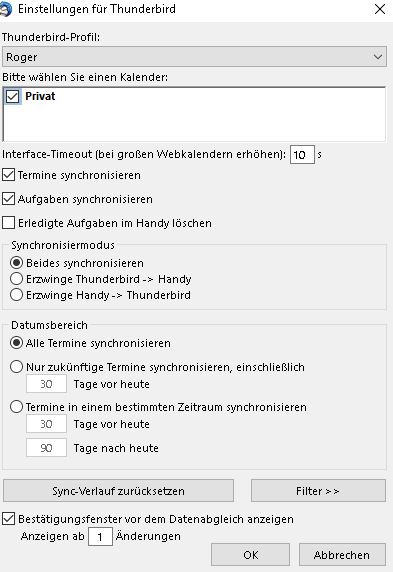Toggle Termine synchronisieren checkbox
The height and width of the screenshot is (572, 393).
click(8, 175)
